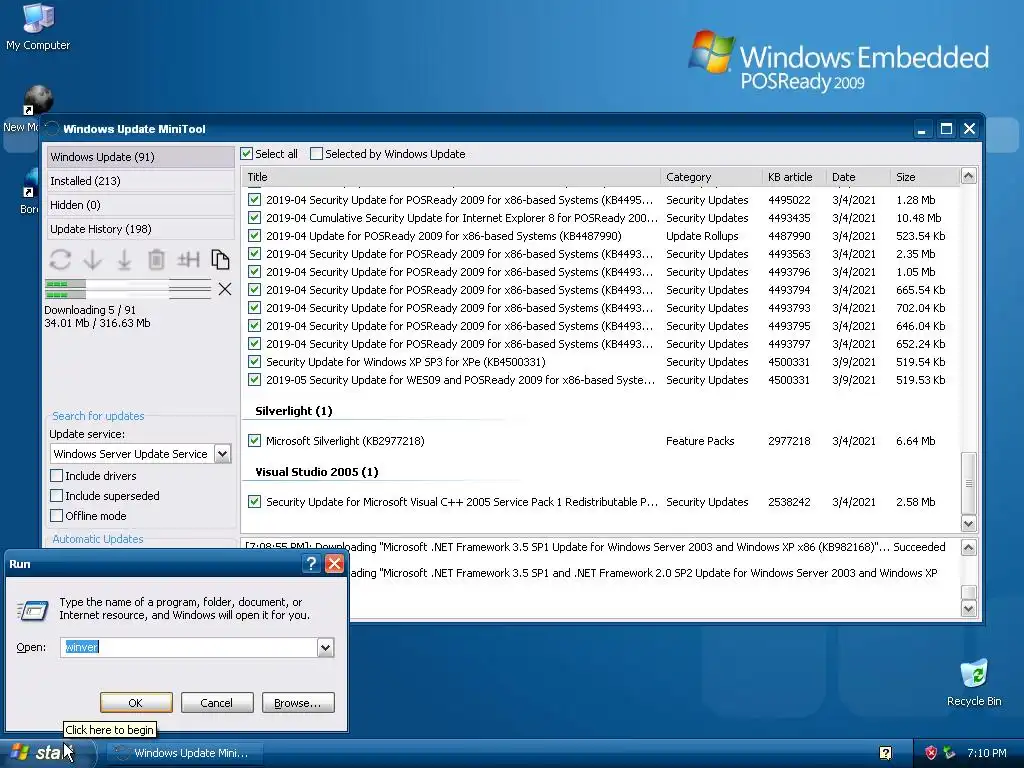Image resolution: width=1024 pixels, height=768 pixels.
Task: Uncheck the Microsoft Silverlight (KB2977218) update
Action: coord(255,441)
